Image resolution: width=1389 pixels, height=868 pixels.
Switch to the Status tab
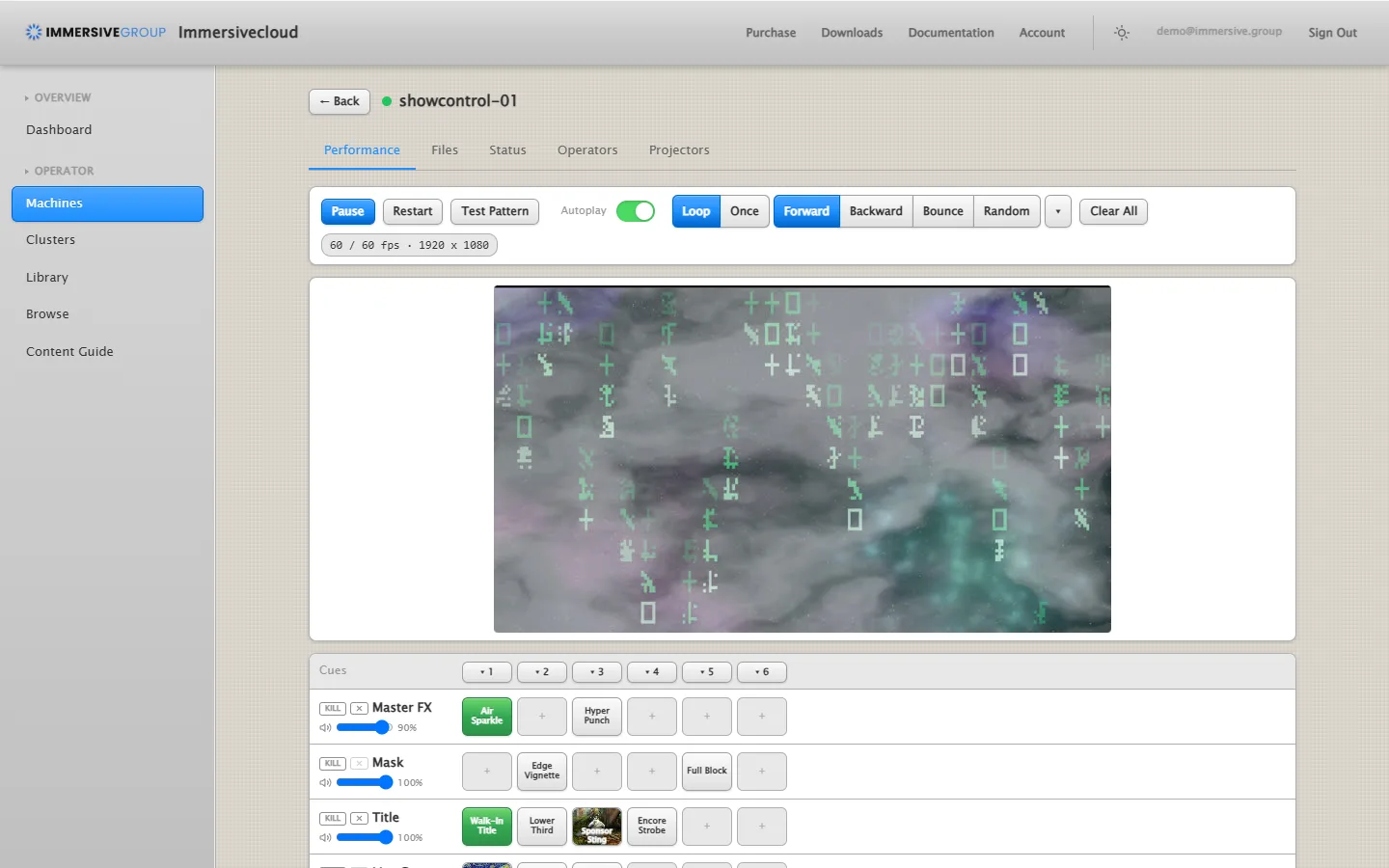click(507, 150)
